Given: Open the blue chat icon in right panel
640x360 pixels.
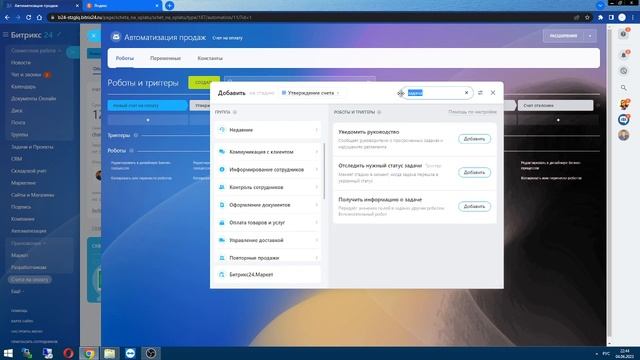Looking at the screenshot, I should point(624,120).
